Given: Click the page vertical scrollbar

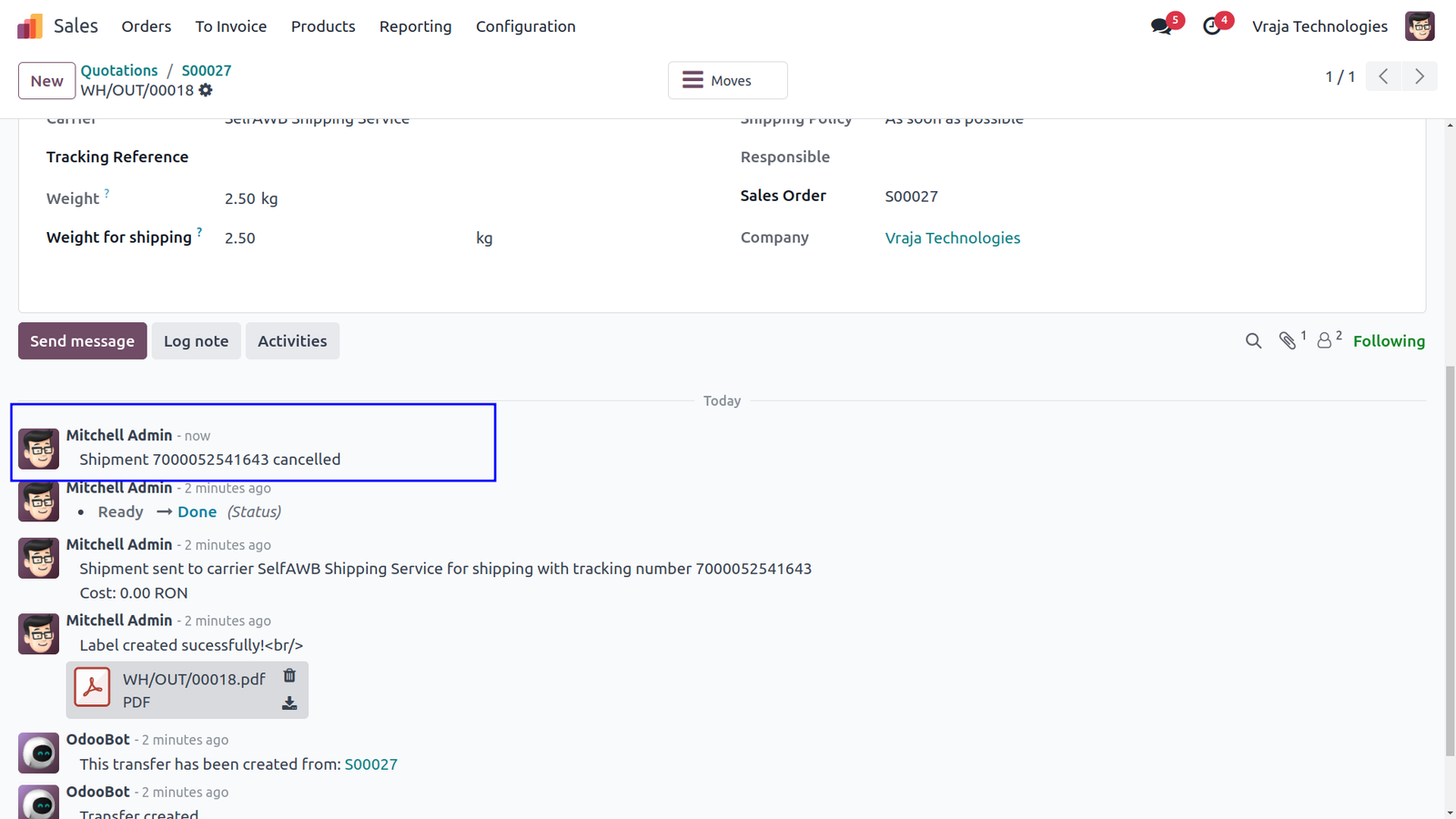Looking at the screenshot, I should (x=1450, y=560).
